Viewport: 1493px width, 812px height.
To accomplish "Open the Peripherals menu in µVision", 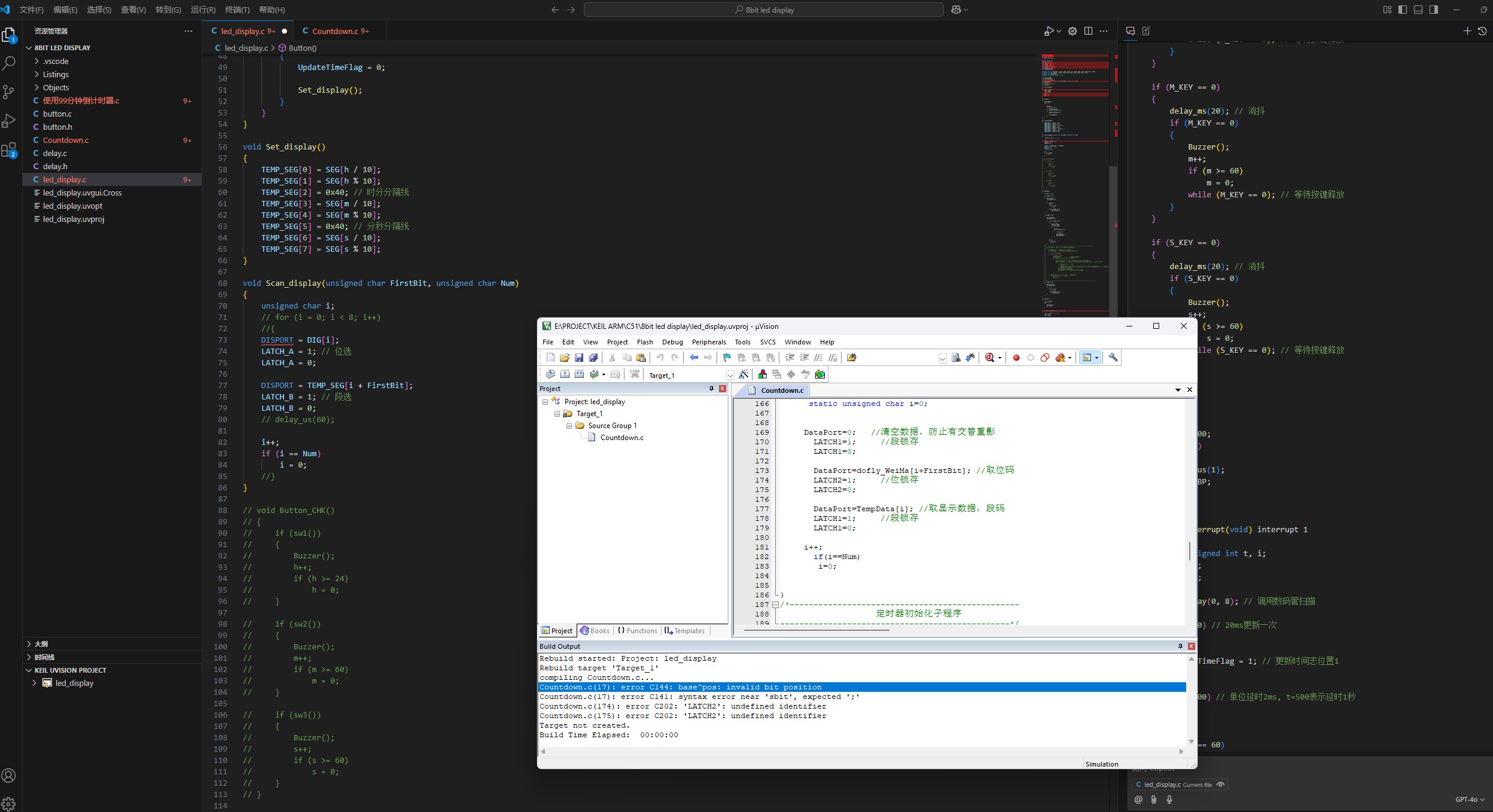I will tap(709, 342).
